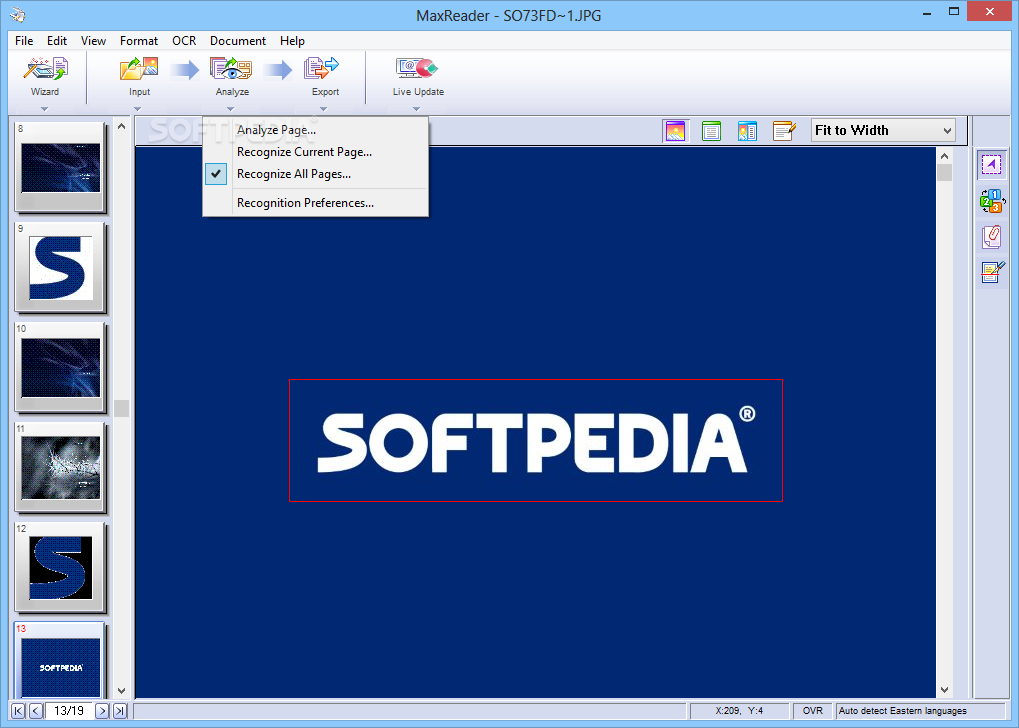Expand the Wizard dropdown arrow
This screenshot has width=1019, height=728.
[44, 109]
